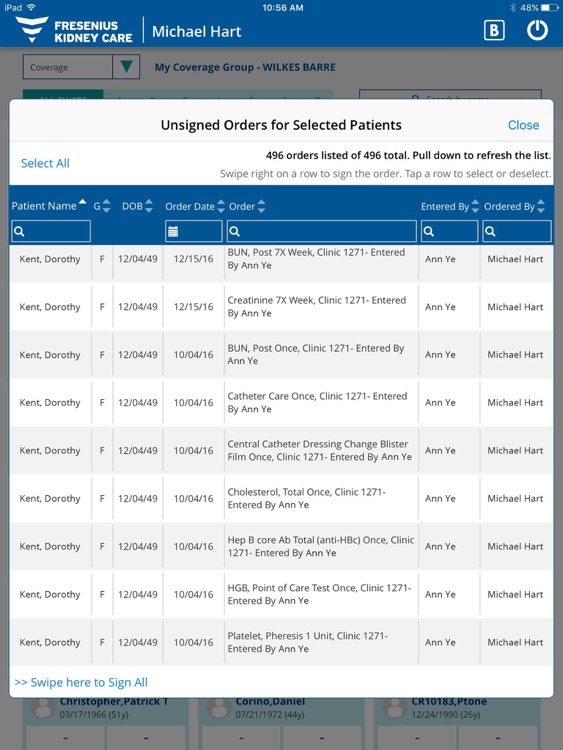Tap the Select All link
The height and width of the screenshot is (750, 563).
(45, 163)
